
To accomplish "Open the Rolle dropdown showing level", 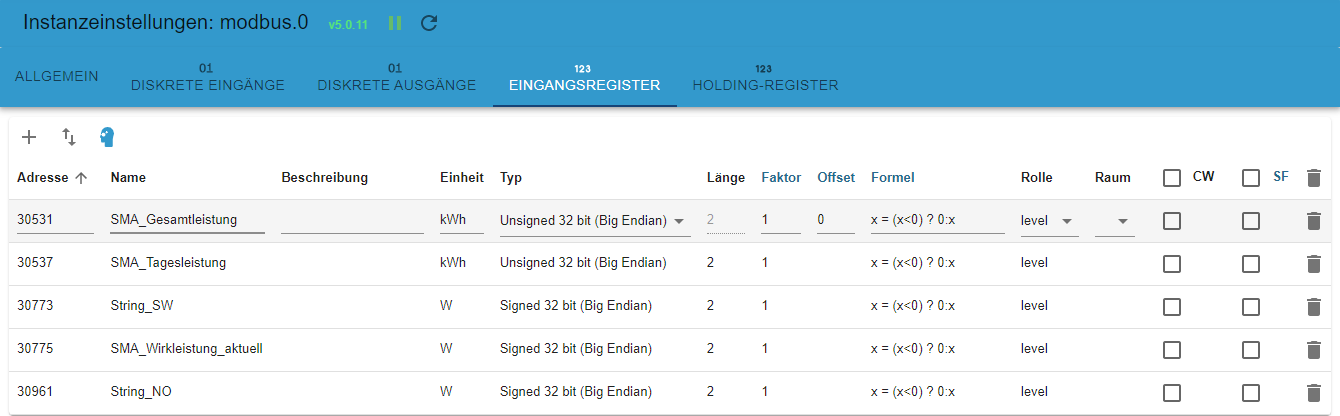I will pos(1049,221).
